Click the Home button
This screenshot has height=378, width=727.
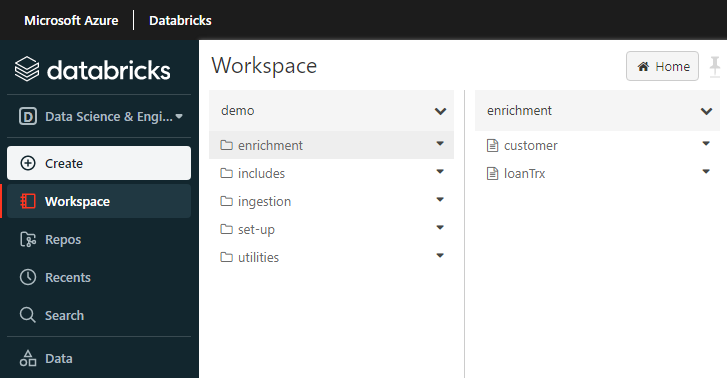pyautogui.click(x=662, y=66)
